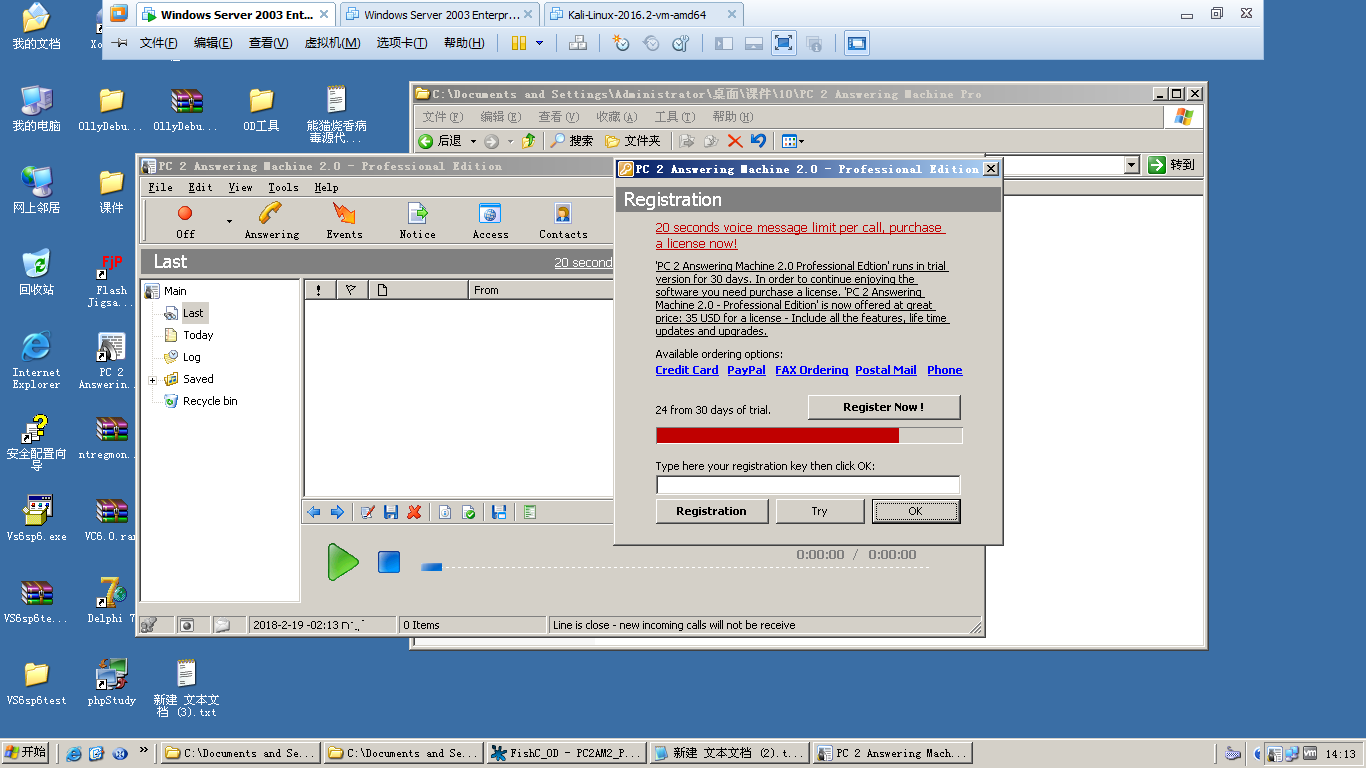
Task: Open the Tools menu of PC 2 Answering Machine
Action: [283, 187]
